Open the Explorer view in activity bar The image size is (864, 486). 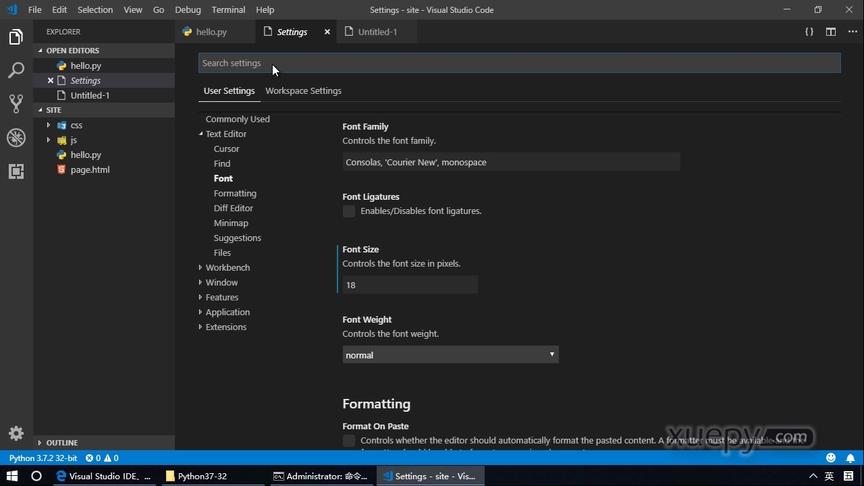(16, 37)
